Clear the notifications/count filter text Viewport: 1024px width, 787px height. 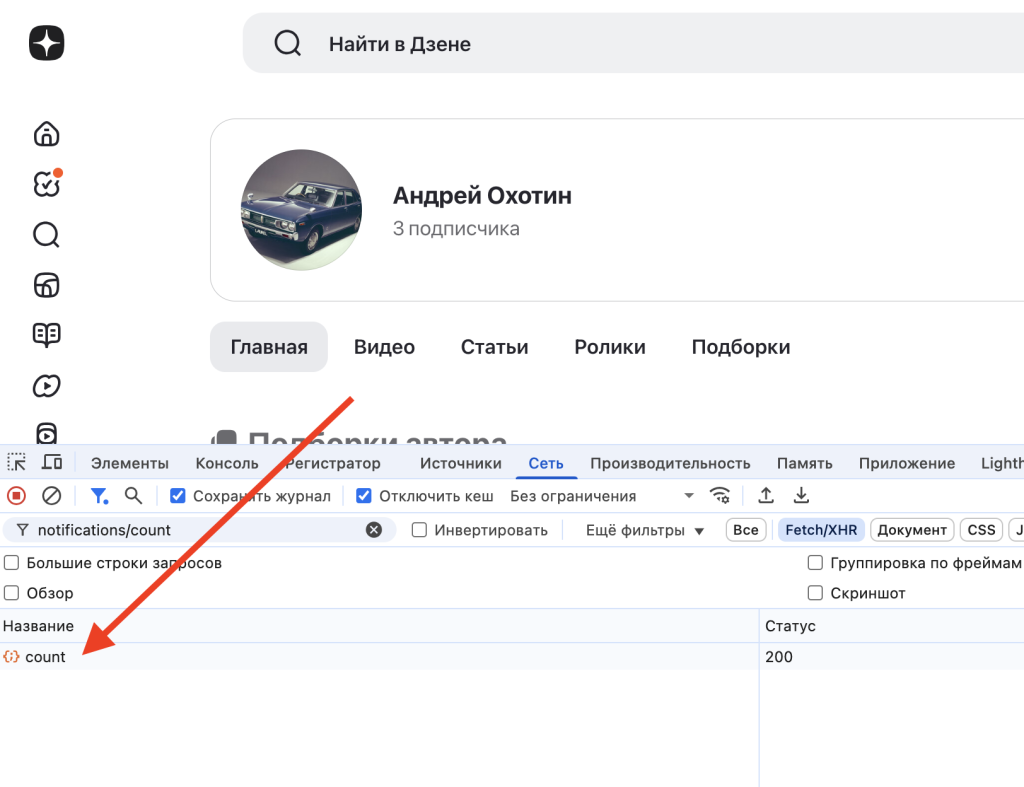point(374,530)
